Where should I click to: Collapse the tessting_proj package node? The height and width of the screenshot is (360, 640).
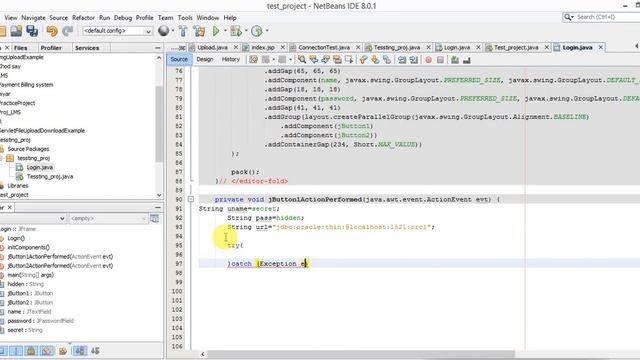[x=1, y=158]
